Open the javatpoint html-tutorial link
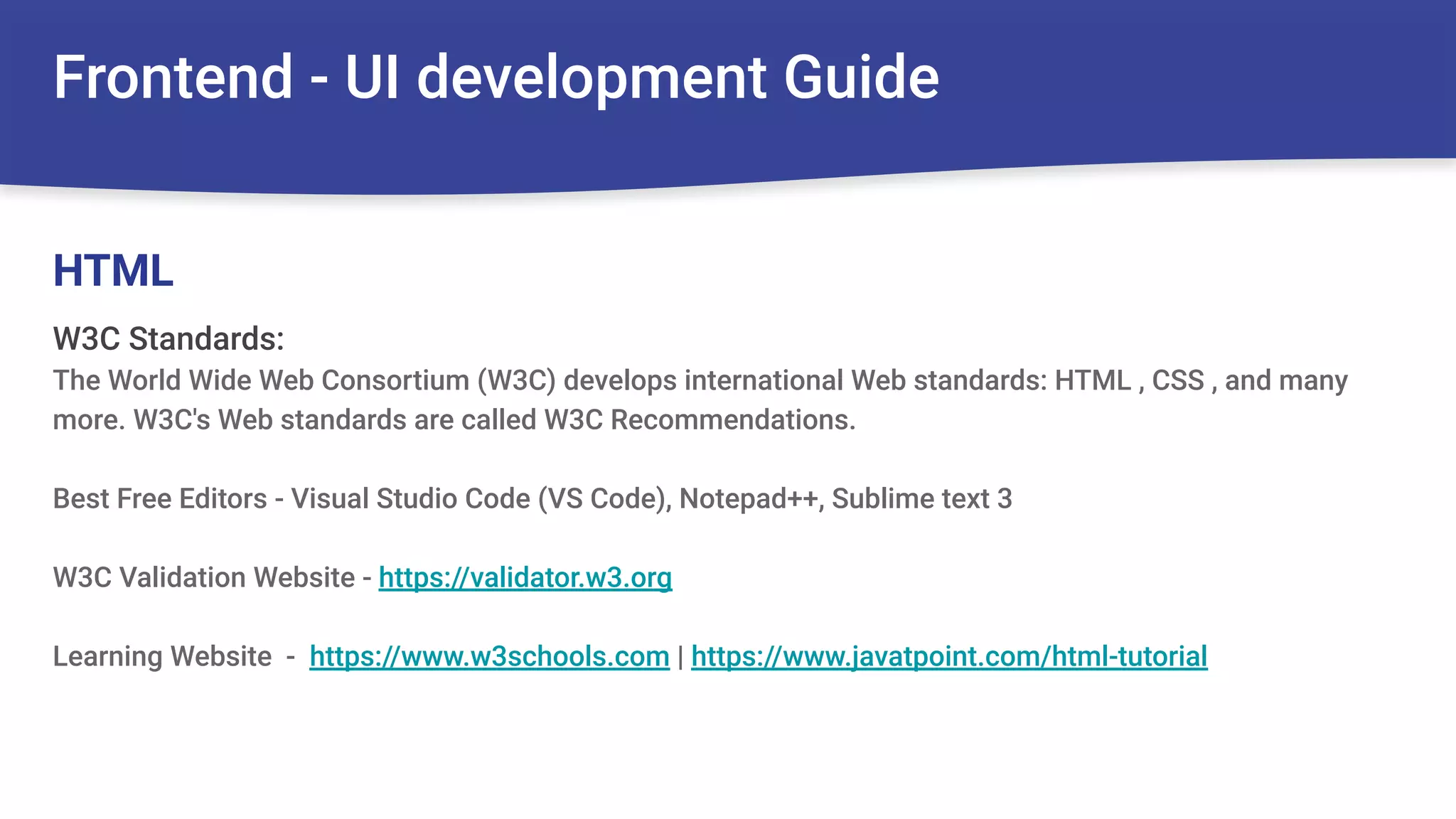This screenshot has width=1456, height=819. (948, 656)
